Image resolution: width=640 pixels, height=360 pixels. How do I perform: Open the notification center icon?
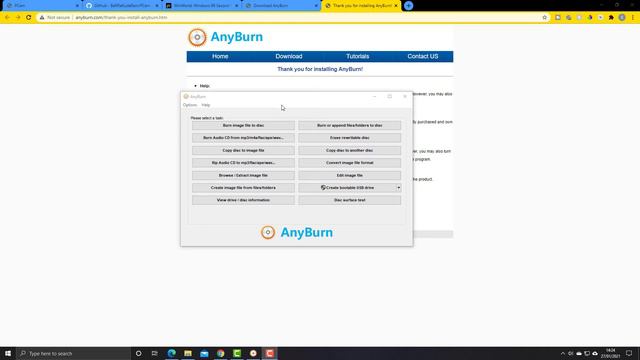click(629, 353)
